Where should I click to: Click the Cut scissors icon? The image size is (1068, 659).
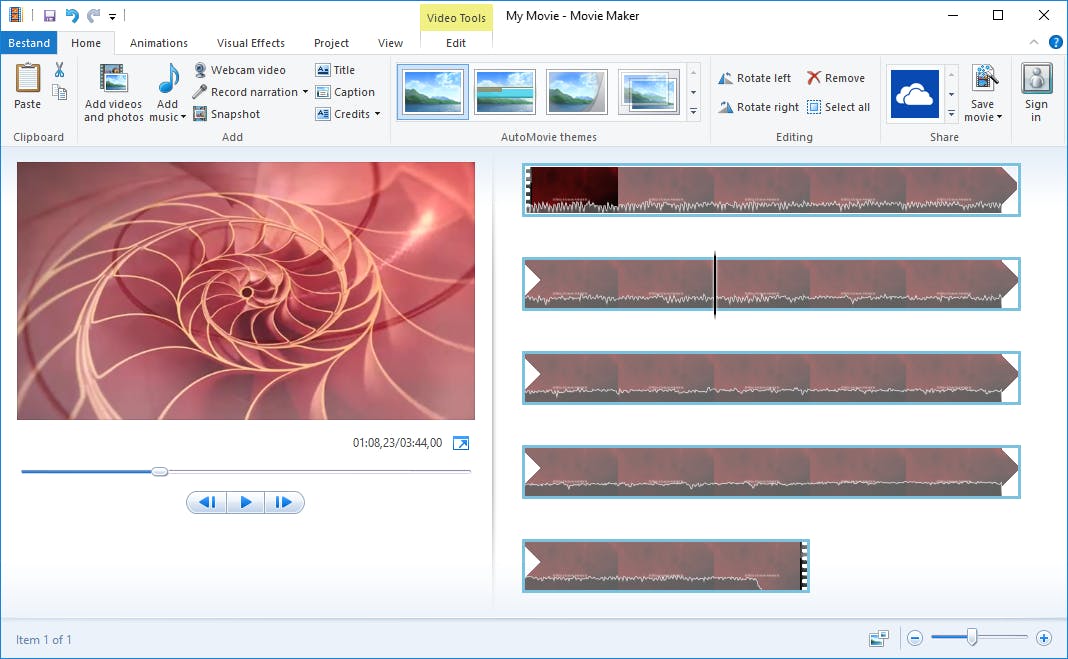(x=59, y=70)
